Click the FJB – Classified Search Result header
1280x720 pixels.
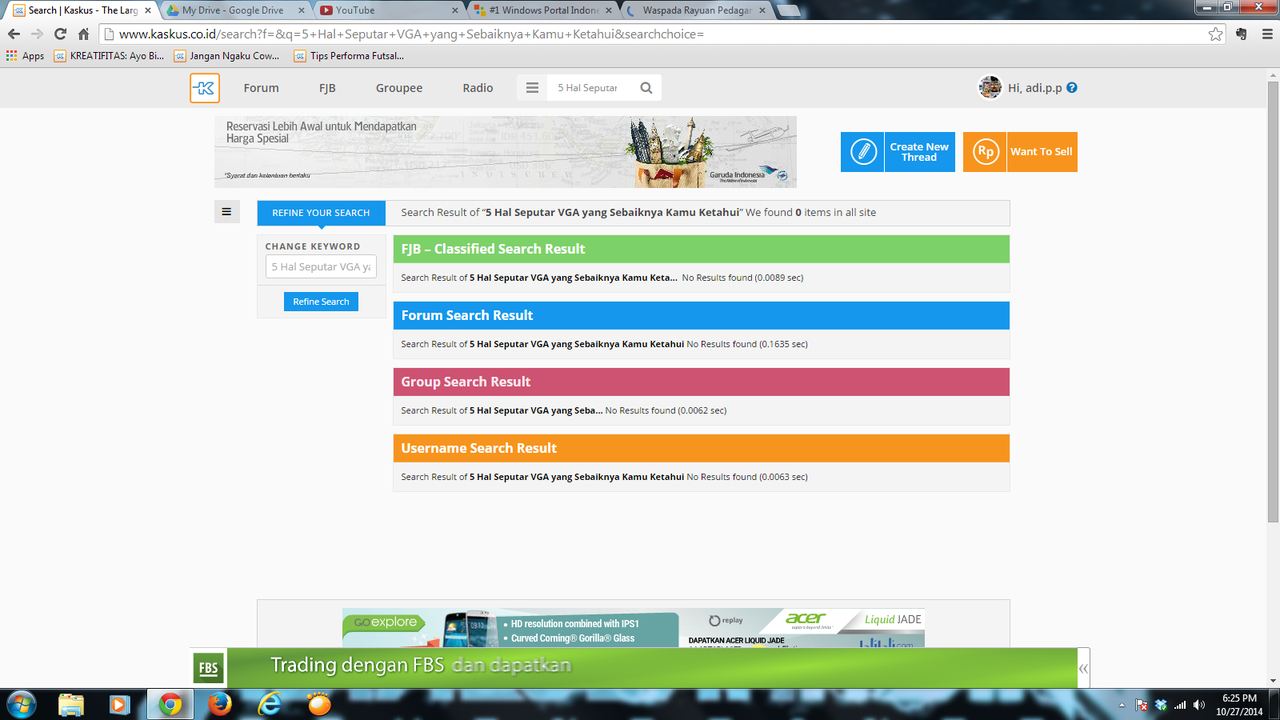pyautogui.click(x=701, y=249)
